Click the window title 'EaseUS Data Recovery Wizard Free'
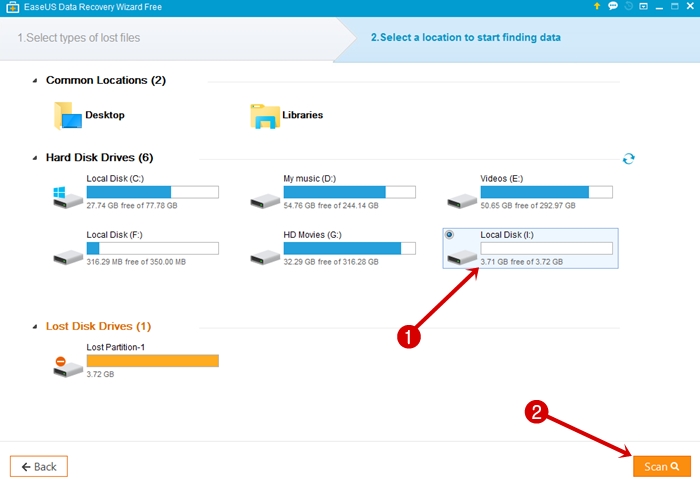Image resolution: width=700 pixels, height=483 pixels. [x=93, y=7]
